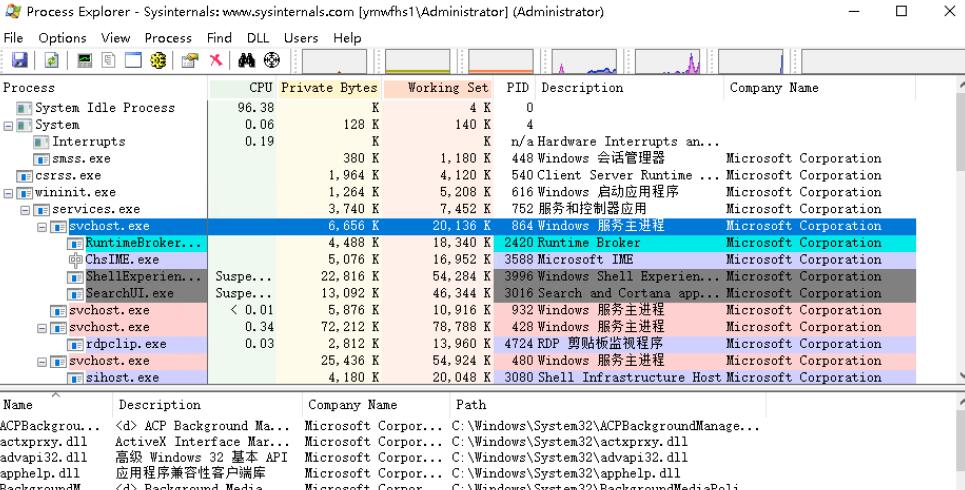Select the svchost.exe PID 932 row

click(x=458, y=311)
